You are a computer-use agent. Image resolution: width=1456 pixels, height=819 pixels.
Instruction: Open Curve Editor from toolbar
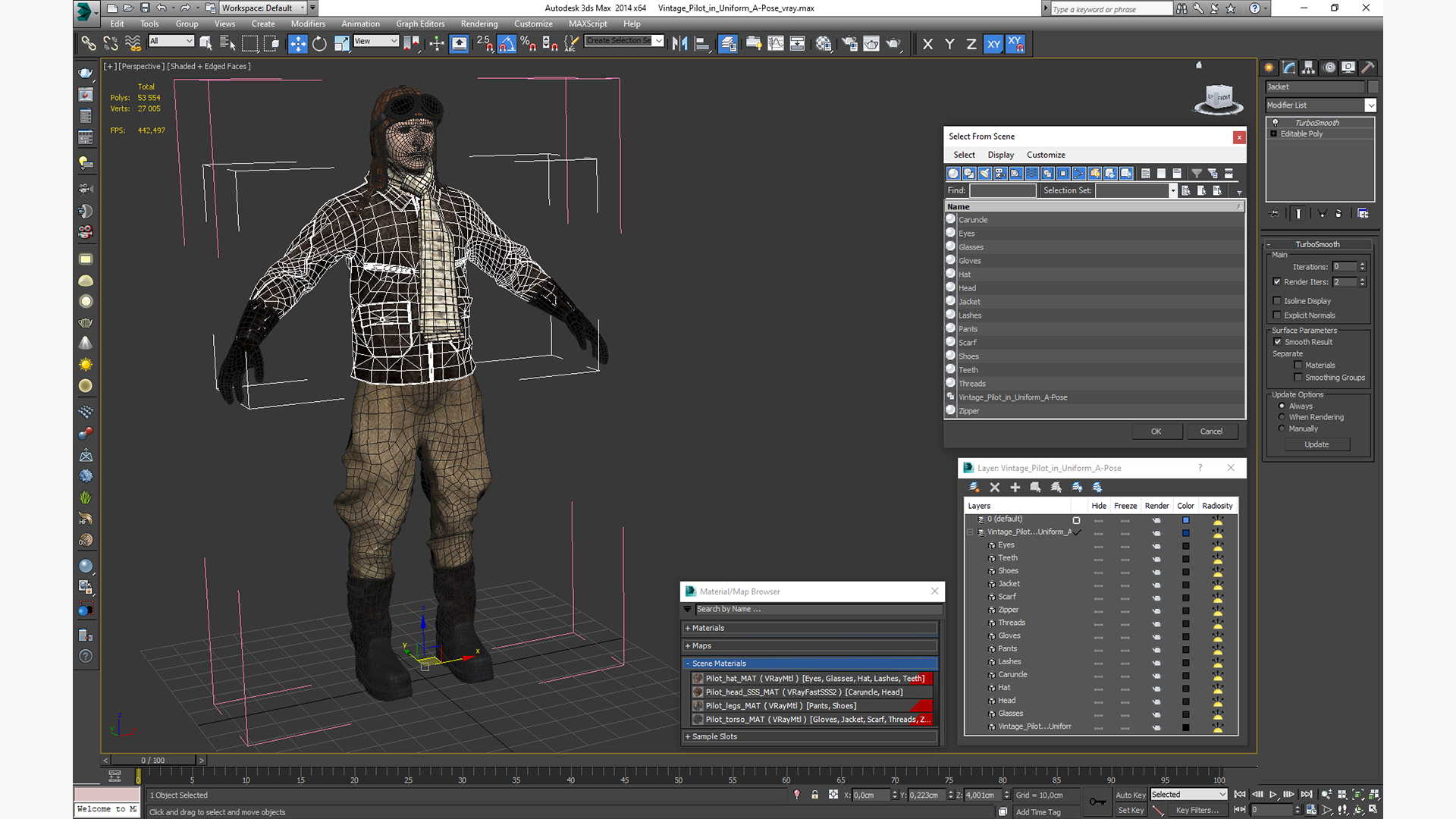pyautogui.click(x=776, y=44)
